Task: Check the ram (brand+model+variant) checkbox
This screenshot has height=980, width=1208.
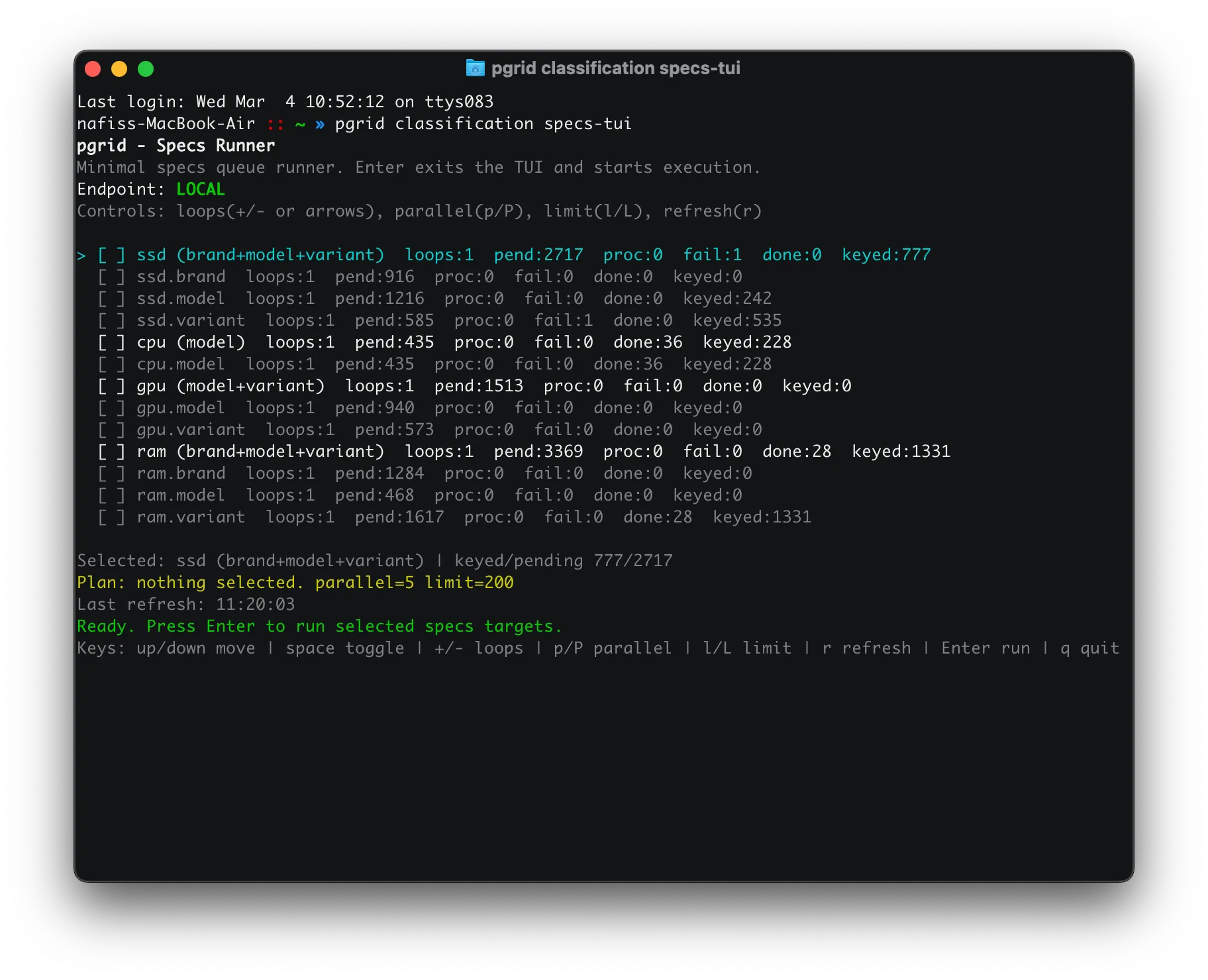Action: 111,452
